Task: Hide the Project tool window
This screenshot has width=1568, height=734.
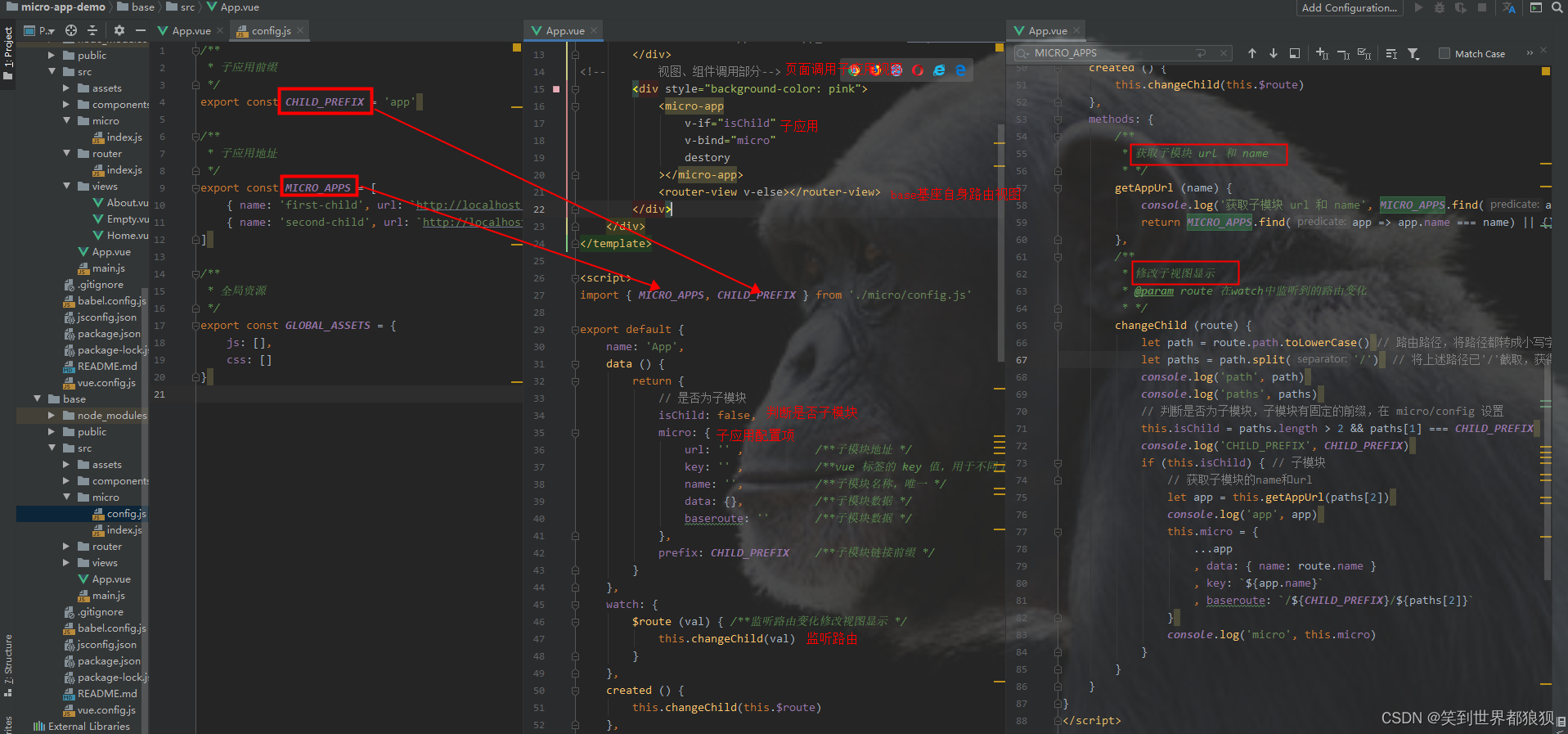Action: pos(141,30)
